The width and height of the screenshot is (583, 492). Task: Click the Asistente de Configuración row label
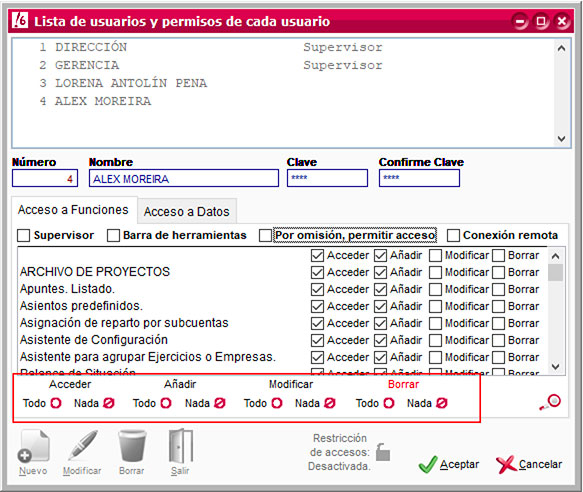pyautogui.click(x=94, y=340)
